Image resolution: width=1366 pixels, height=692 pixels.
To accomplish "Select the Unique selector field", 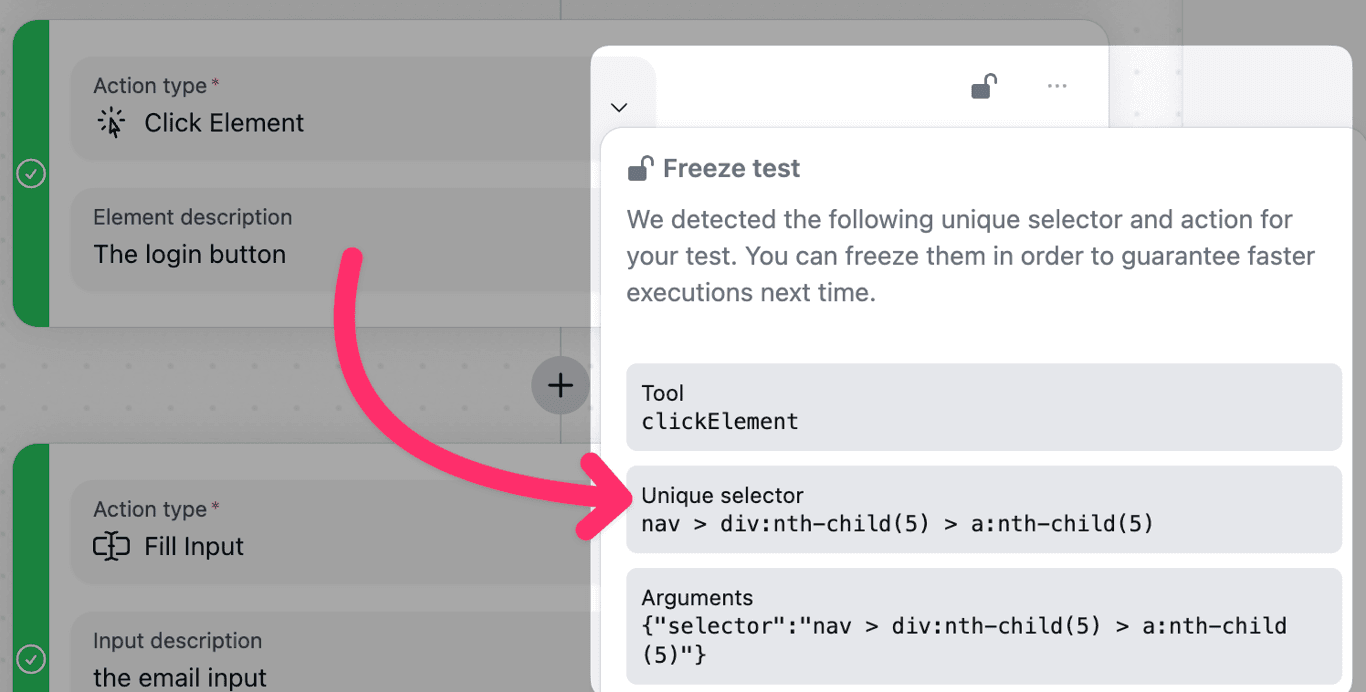I will pyautogui.click(x=984, y=509).
